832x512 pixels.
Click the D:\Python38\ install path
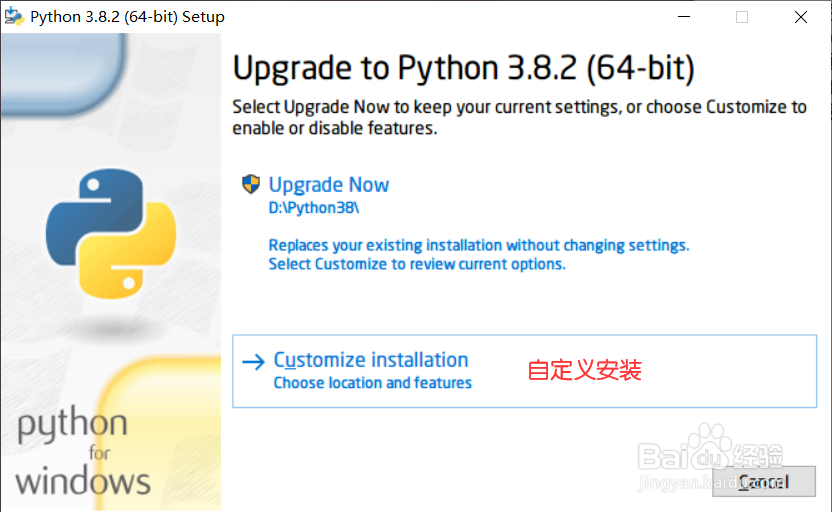(313, 209)
